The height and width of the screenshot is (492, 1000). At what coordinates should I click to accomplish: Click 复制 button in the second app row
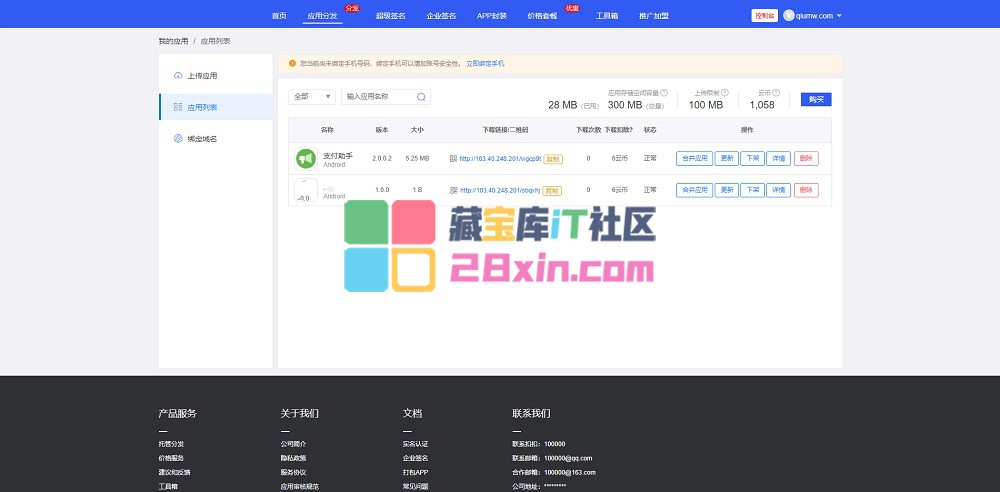coord(552,190)
